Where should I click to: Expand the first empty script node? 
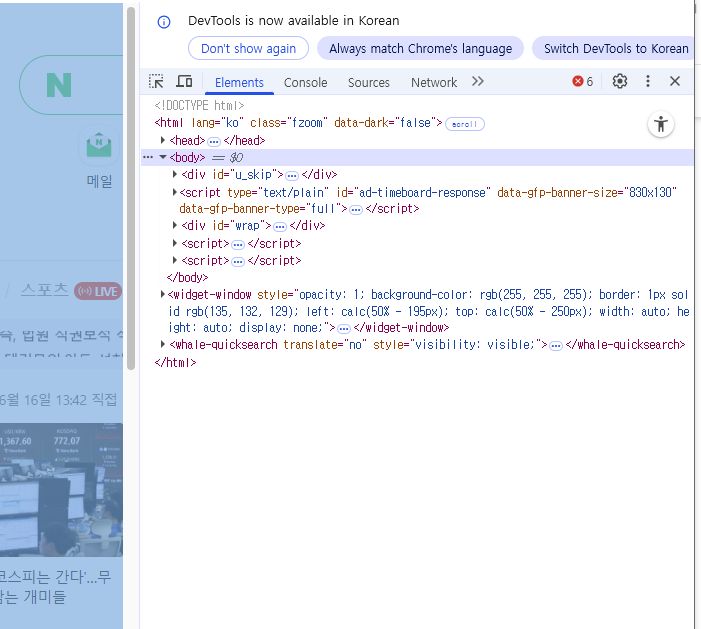coord(175,243)
